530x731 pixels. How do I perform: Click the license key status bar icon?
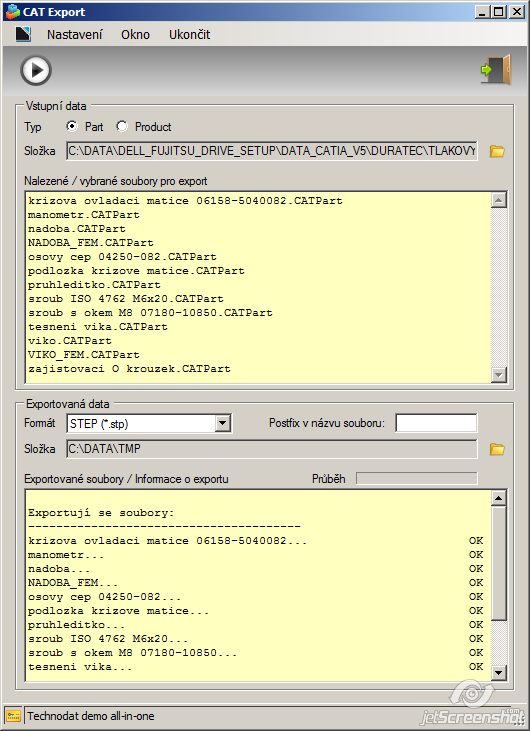point(13,716)
